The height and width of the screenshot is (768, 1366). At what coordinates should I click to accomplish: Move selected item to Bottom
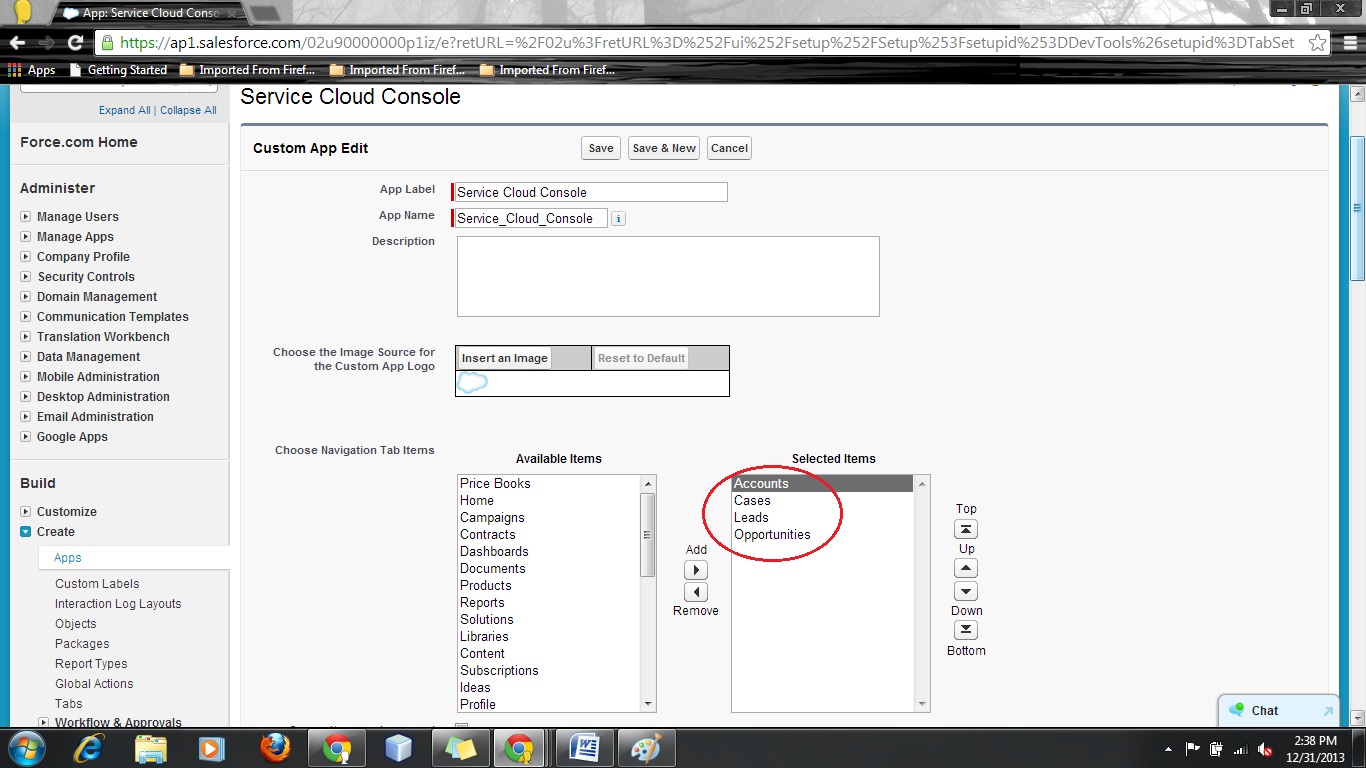coord(966,630)
